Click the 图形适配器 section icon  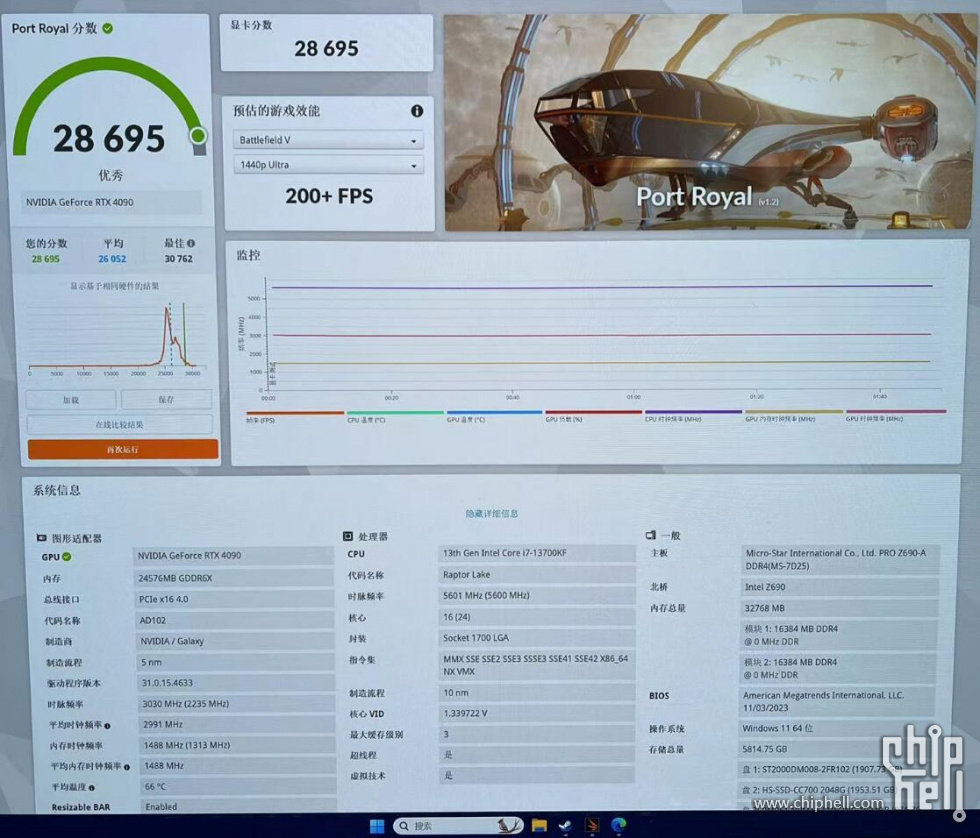click(x=41, y=537)
